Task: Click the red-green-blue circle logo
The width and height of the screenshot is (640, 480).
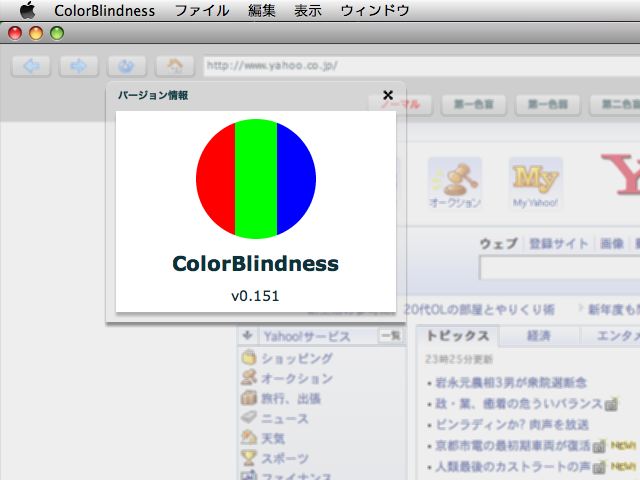Action: coord(256,179)
